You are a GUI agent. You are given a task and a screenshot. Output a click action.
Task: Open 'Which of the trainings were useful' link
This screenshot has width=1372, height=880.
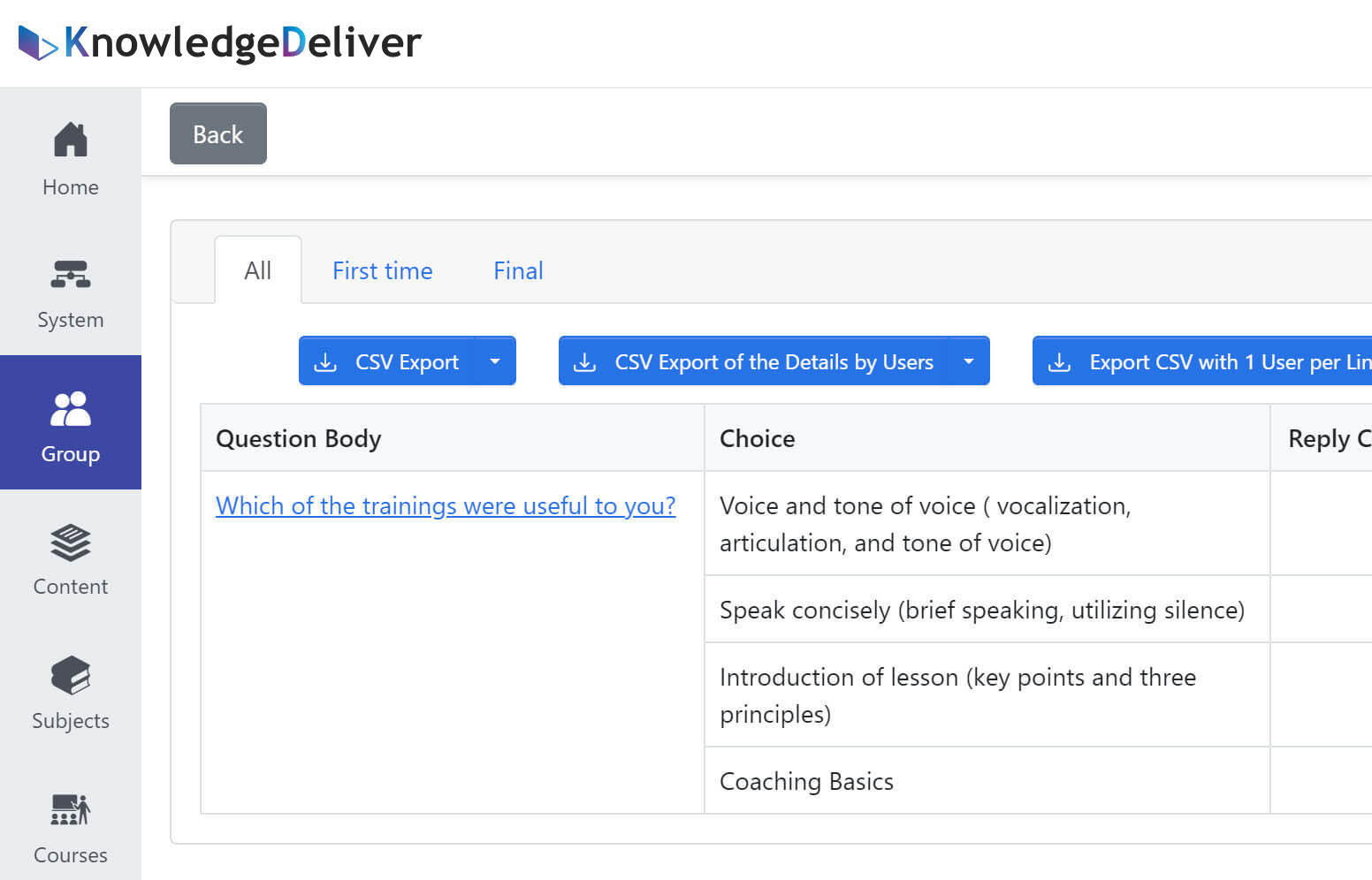click(446, 505)
